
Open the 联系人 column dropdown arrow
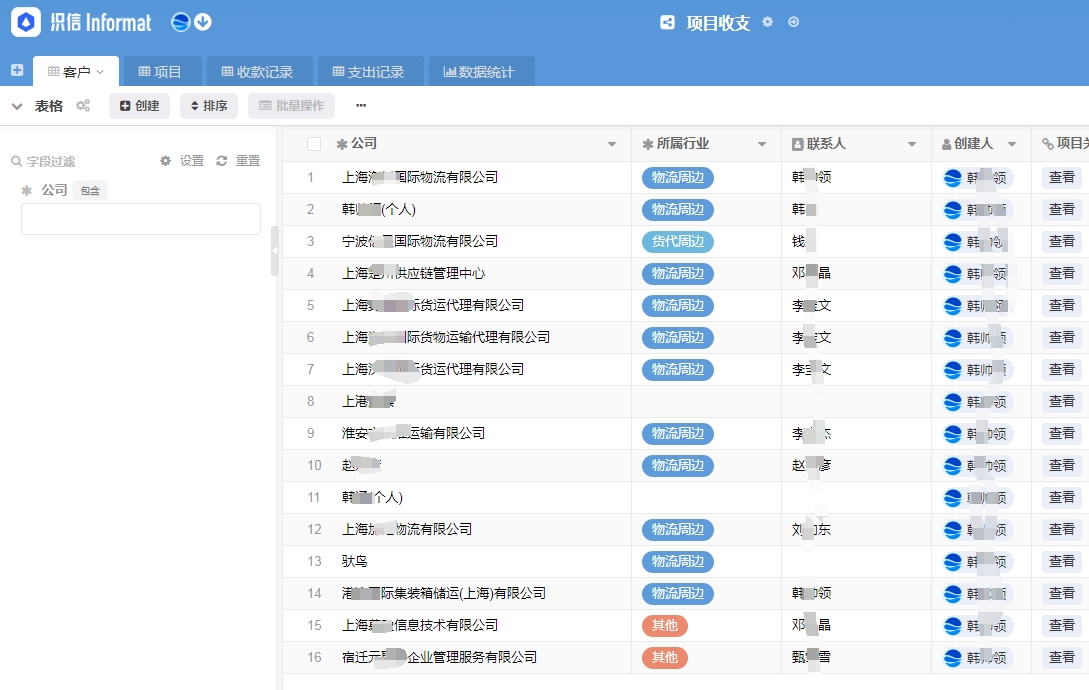(x=911, y=145)
